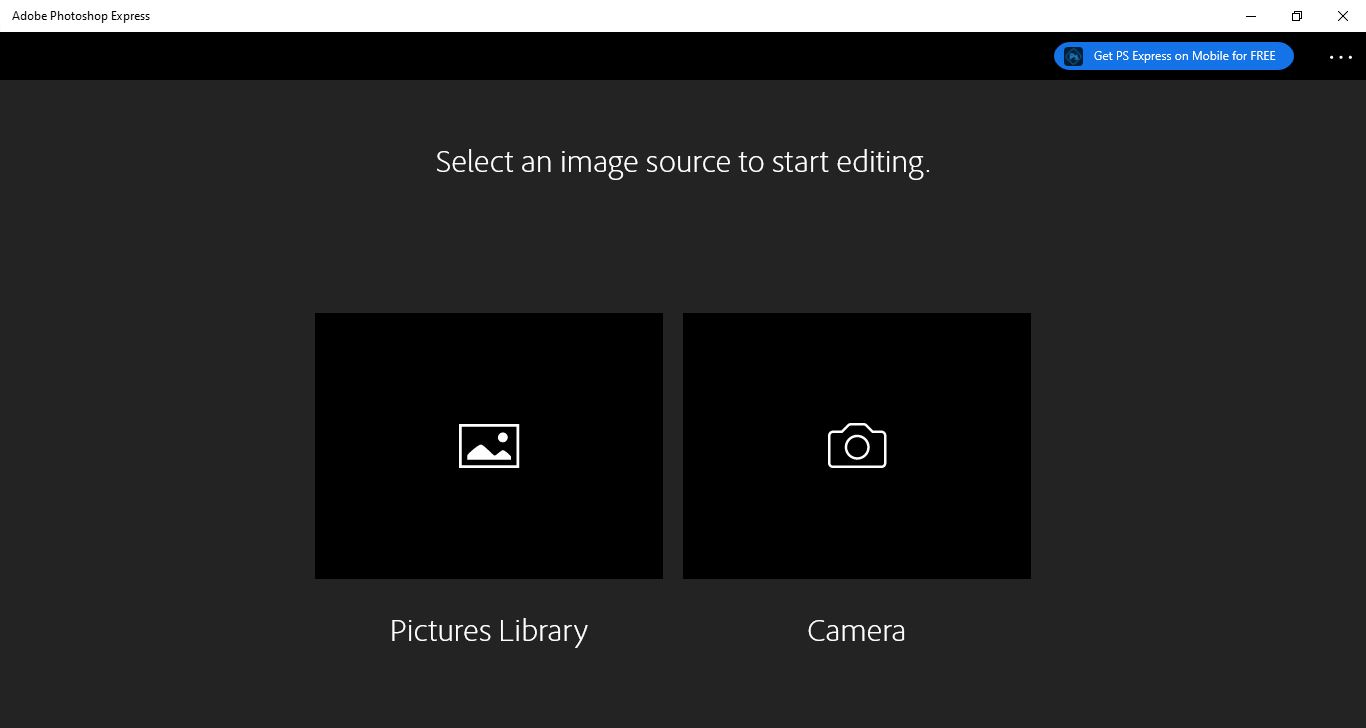This screenshot has width=1366, height=728.
Task: Click the empty black header bar area
Action: point(520,56)
